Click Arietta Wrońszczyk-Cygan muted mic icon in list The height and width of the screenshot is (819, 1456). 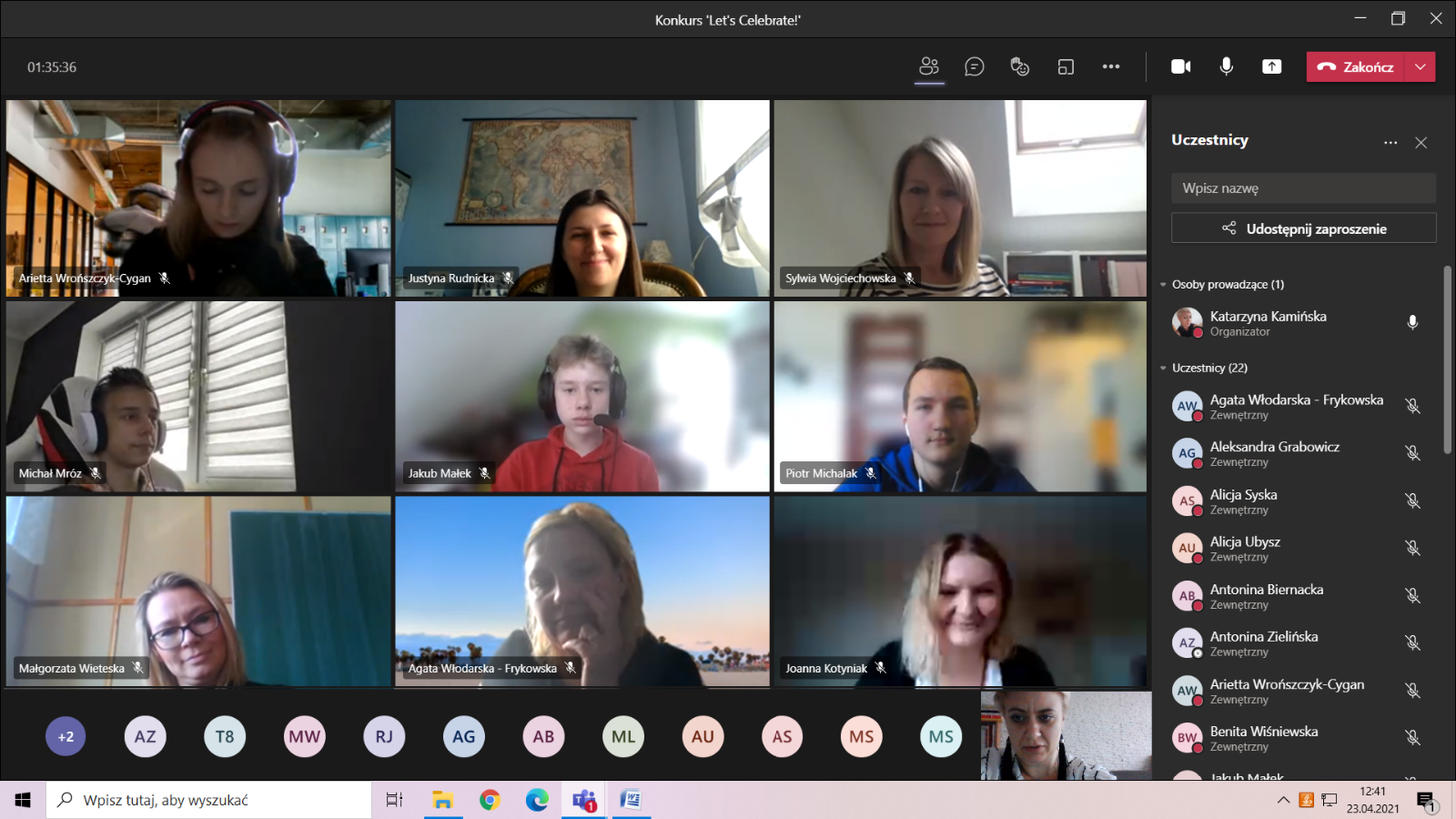(x=1412, y=690)
